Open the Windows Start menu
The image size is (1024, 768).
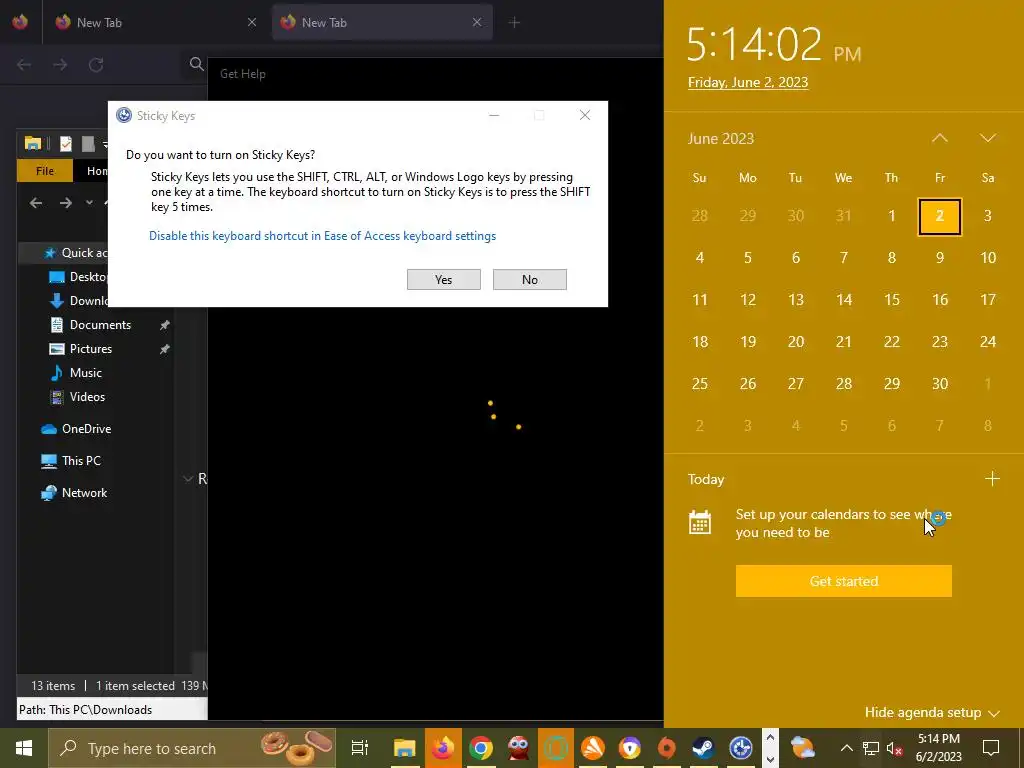(24, 748)
